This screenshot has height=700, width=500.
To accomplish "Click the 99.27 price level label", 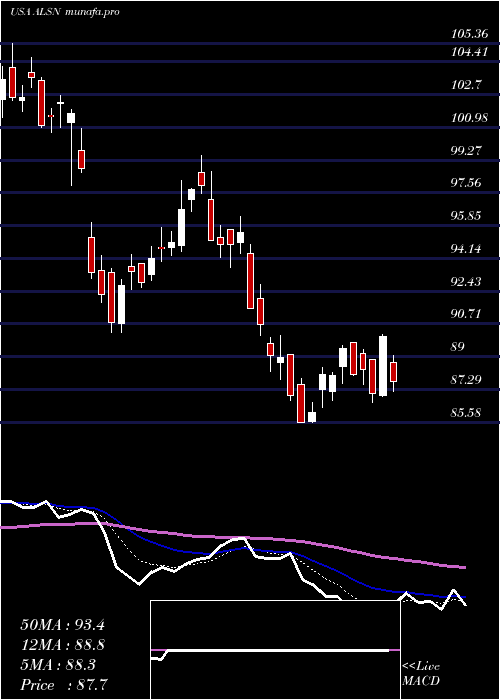I will 466,150.
